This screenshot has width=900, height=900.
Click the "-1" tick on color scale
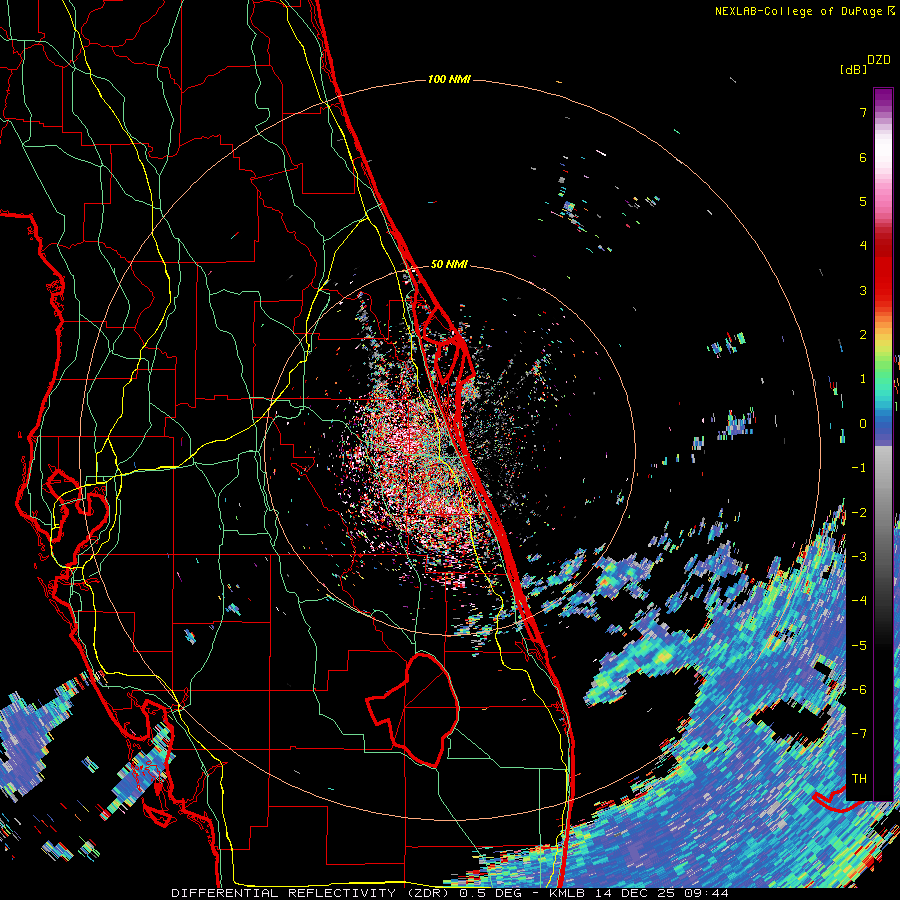click(859, 468)
